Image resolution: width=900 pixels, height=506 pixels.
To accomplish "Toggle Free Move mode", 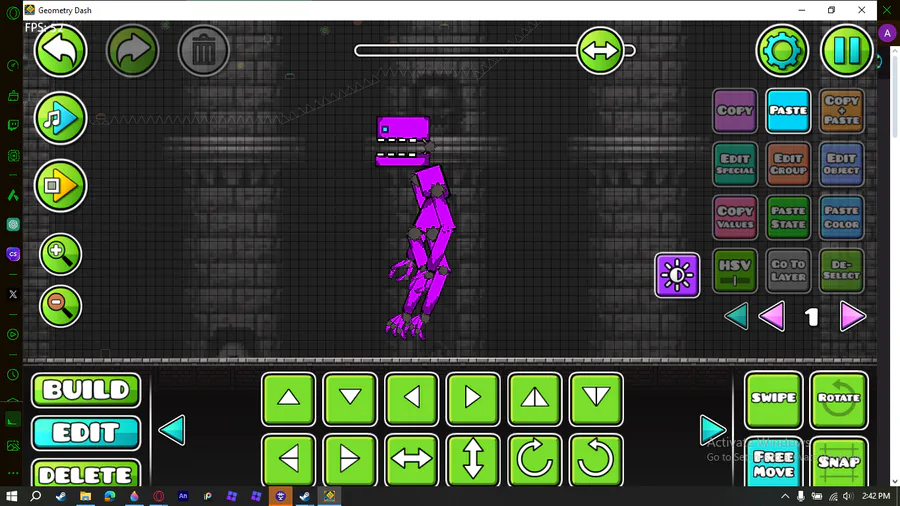I will (774, 462).
